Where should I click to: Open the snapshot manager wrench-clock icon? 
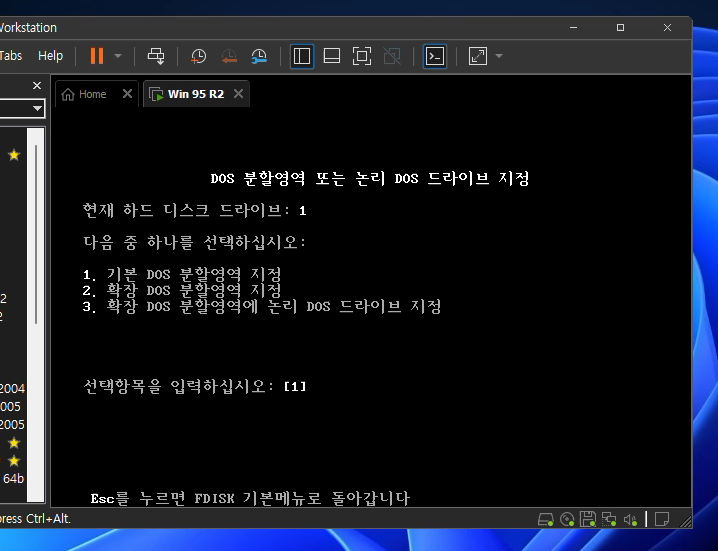click(259, 56)
